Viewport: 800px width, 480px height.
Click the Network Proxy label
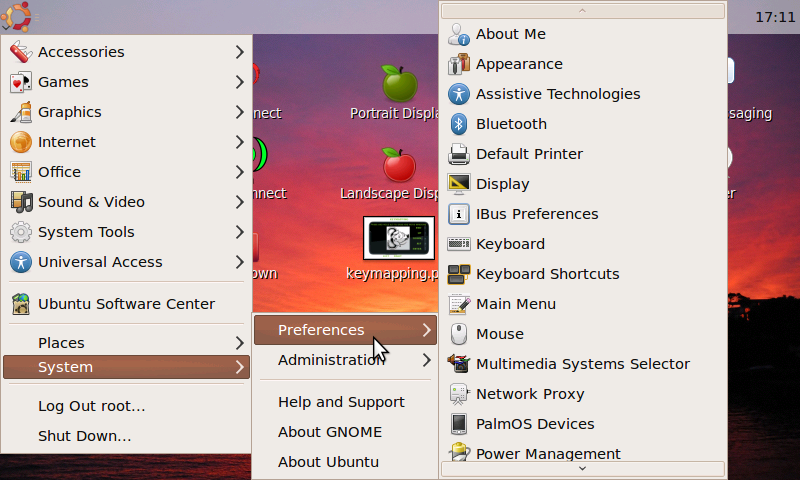pos(530,394)
